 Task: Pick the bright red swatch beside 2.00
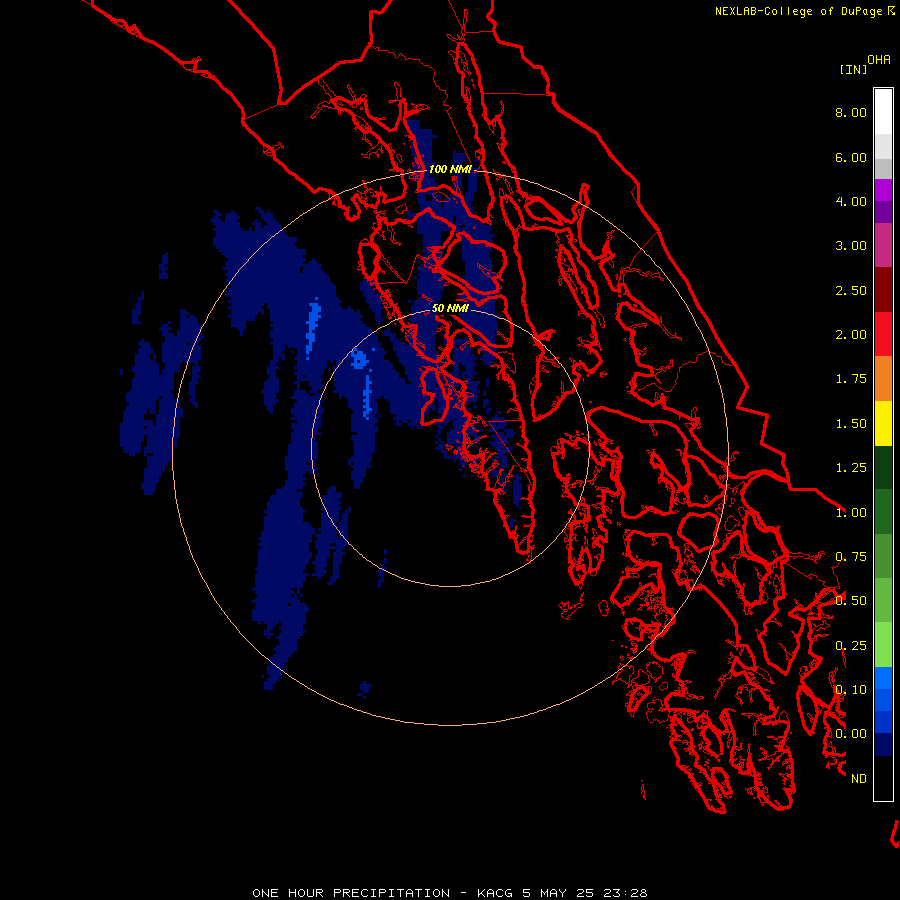tap(883, 334)
